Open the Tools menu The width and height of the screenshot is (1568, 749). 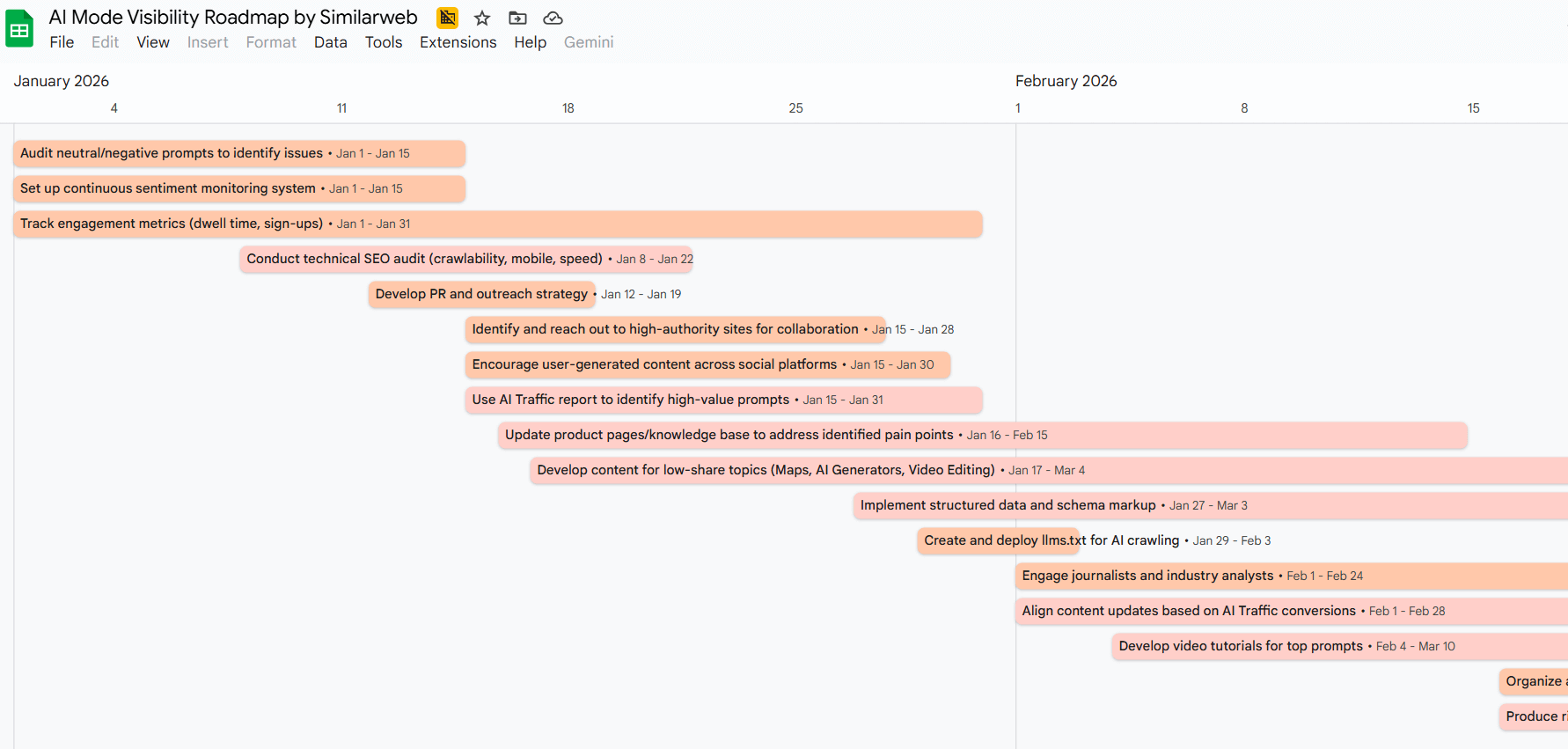384,42
